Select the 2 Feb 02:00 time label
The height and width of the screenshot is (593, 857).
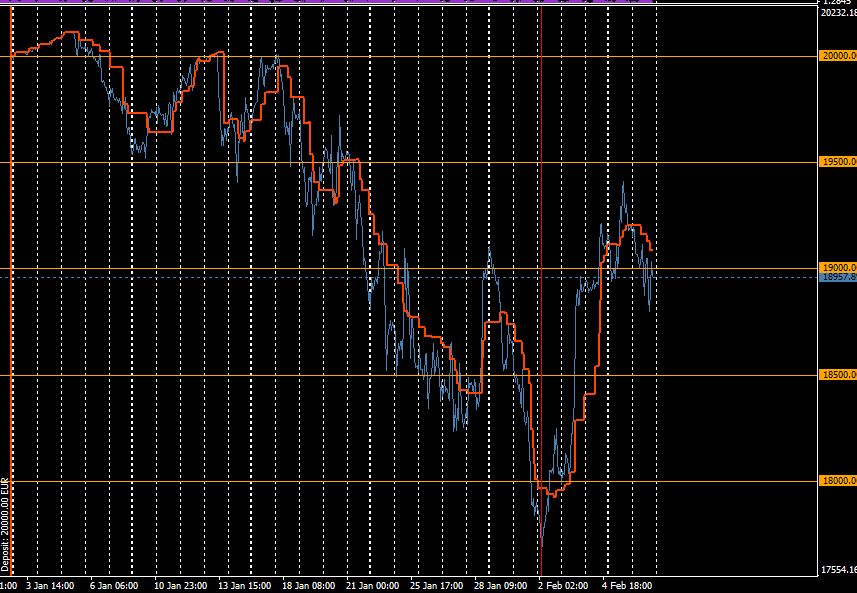[562, 585]
